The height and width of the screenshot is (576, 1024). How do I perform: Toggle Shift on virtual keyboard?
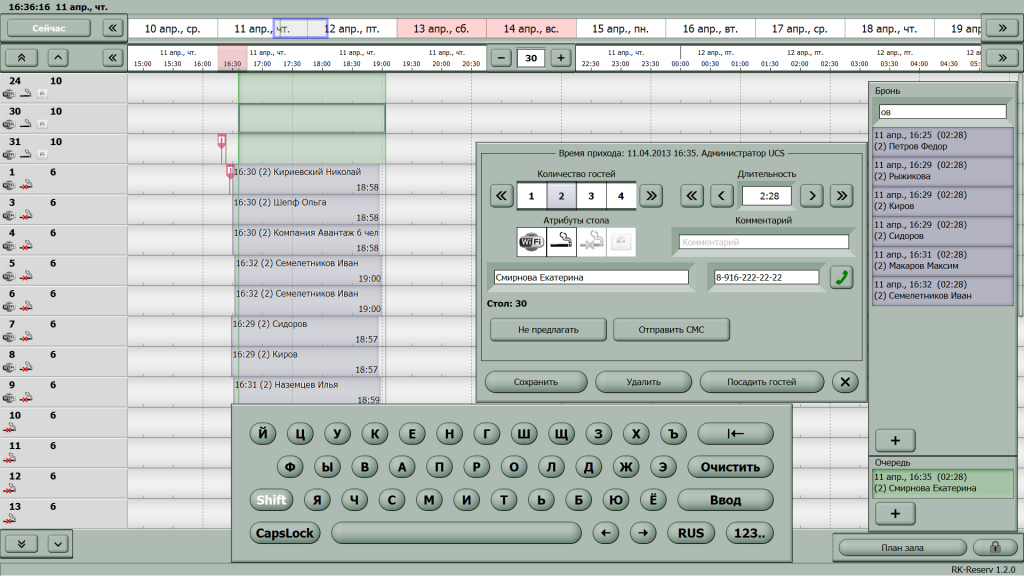coord(271,500)
